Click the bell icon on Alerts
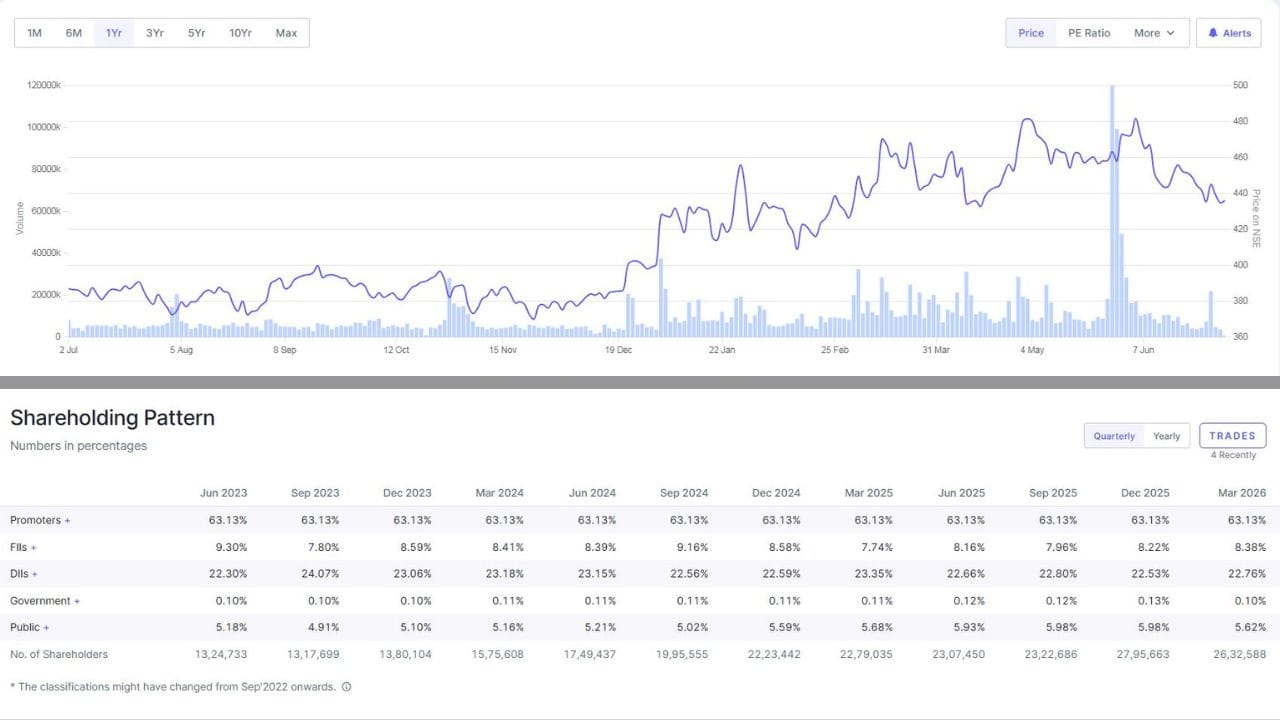 pos(1213,33)
